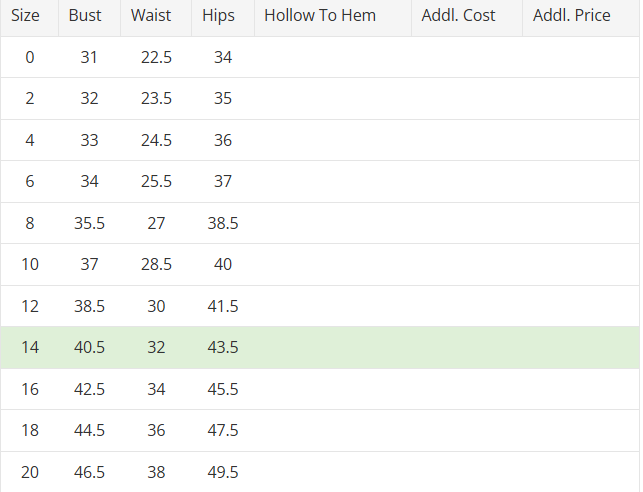Click hips value 37 in size 6 row

[x=223, y=181]
